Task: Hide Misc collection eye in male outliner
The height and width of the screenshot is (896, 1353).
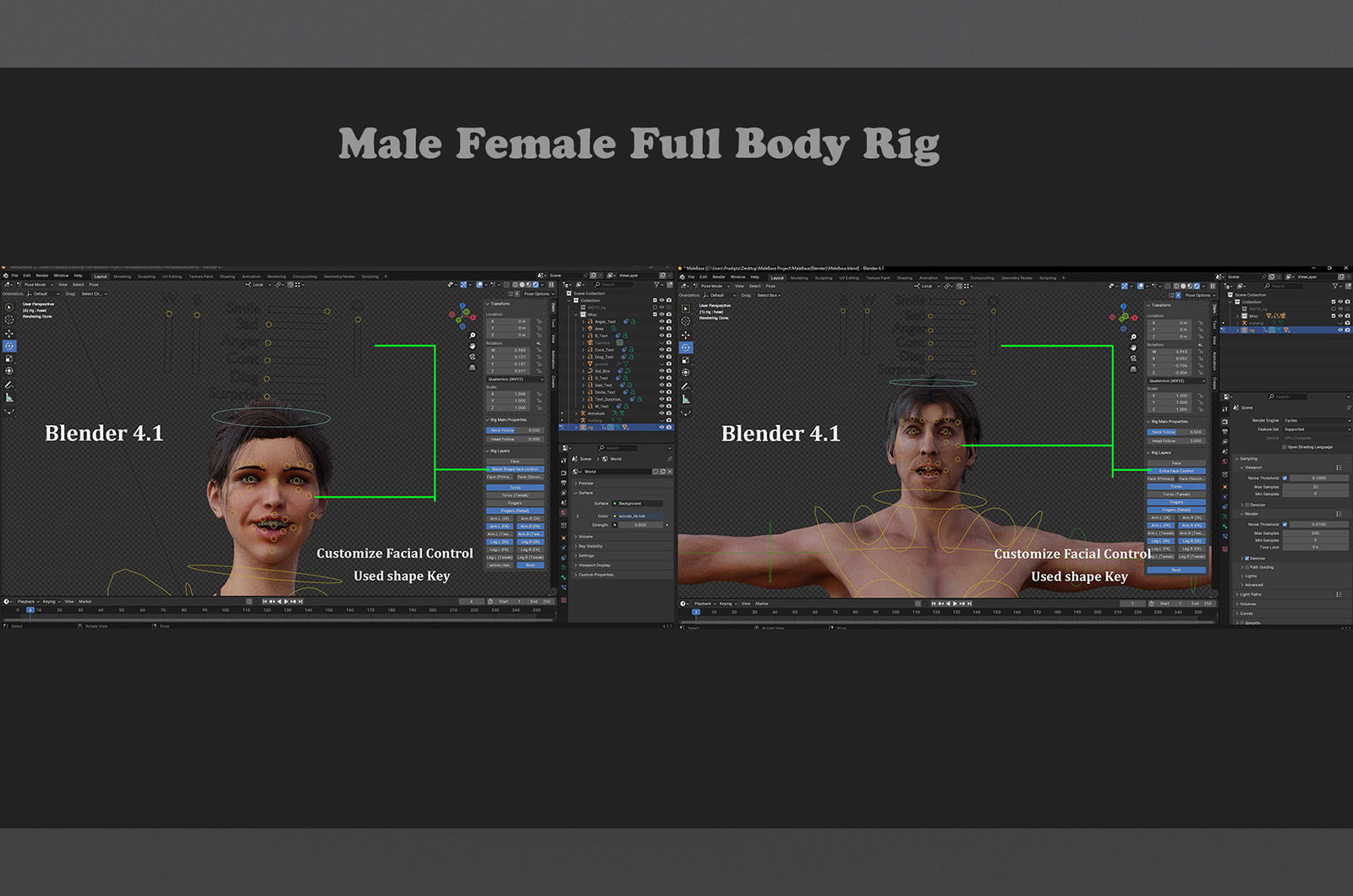Action: 1340,315
